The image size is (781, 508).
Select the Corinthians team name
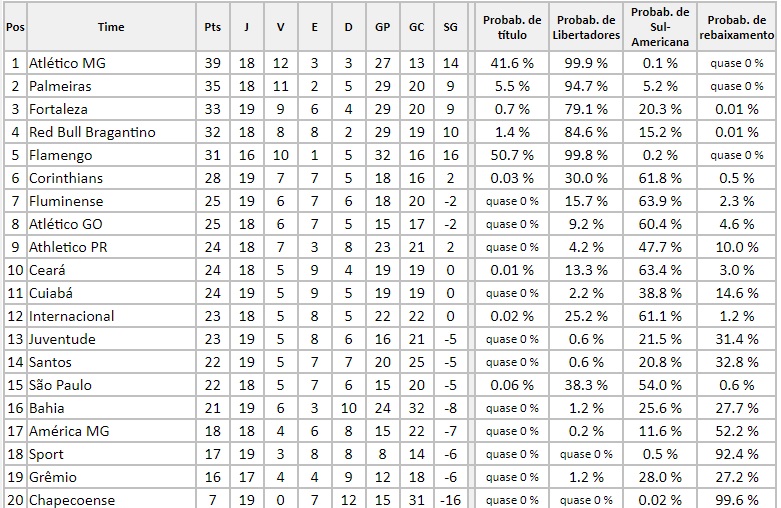[x=66, y=178]
